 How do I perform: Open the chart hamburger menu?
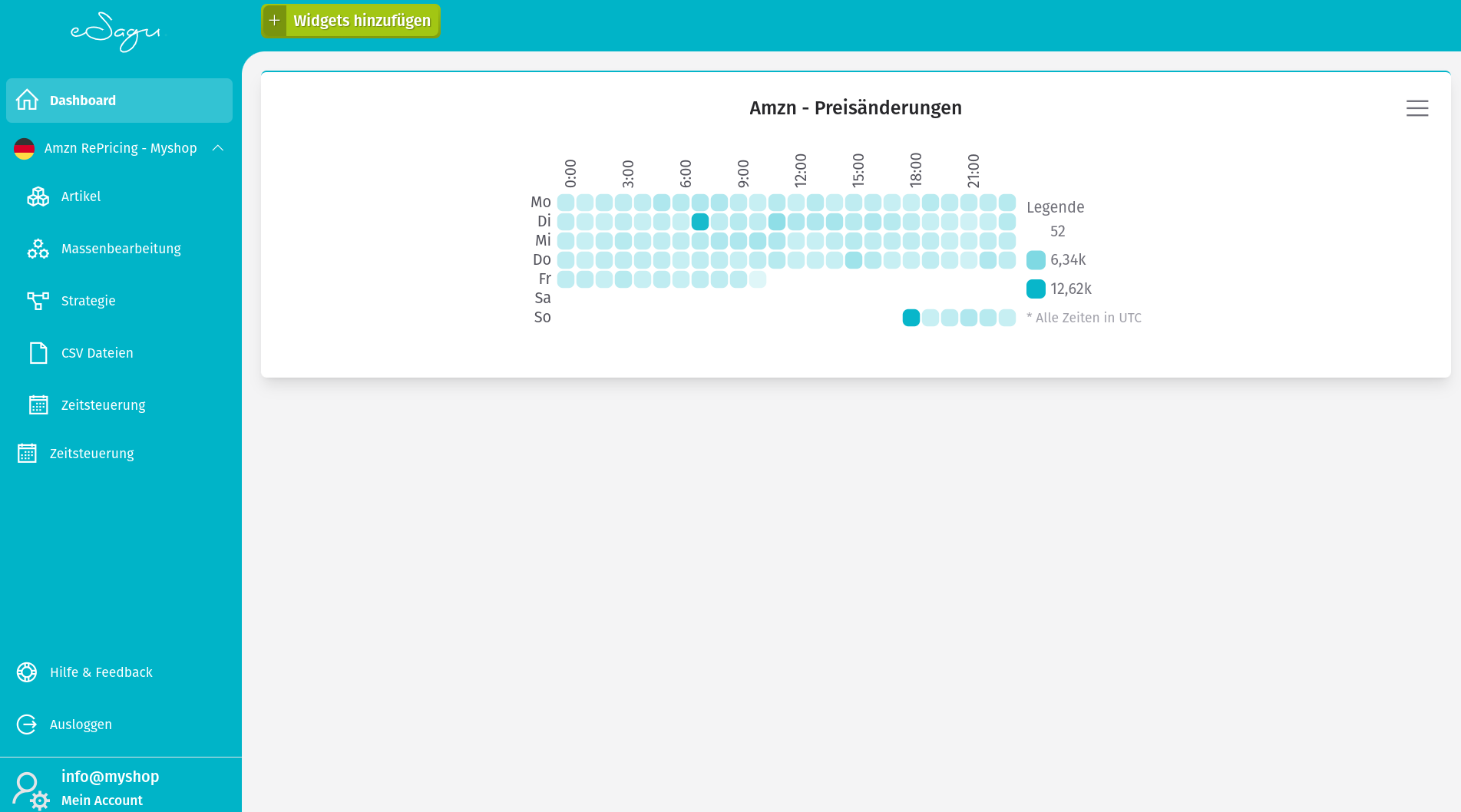click(x=1417, y=108)
